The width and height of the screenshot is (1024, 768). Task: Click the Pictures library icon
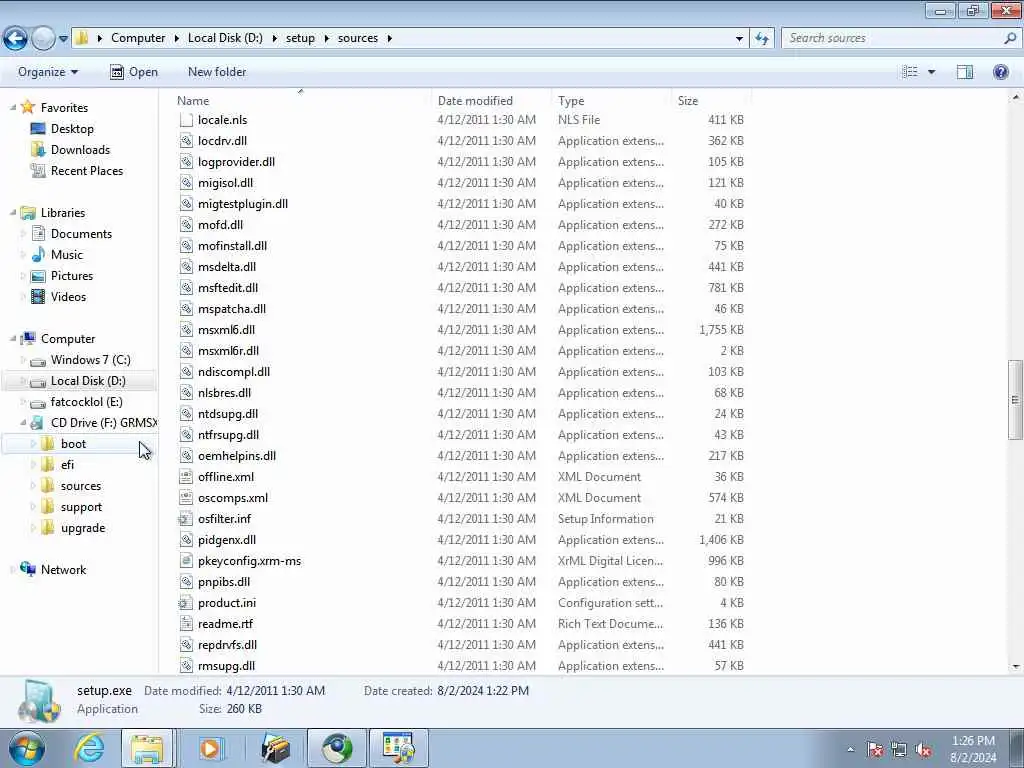pyautogui.click(x=39, y=276)
